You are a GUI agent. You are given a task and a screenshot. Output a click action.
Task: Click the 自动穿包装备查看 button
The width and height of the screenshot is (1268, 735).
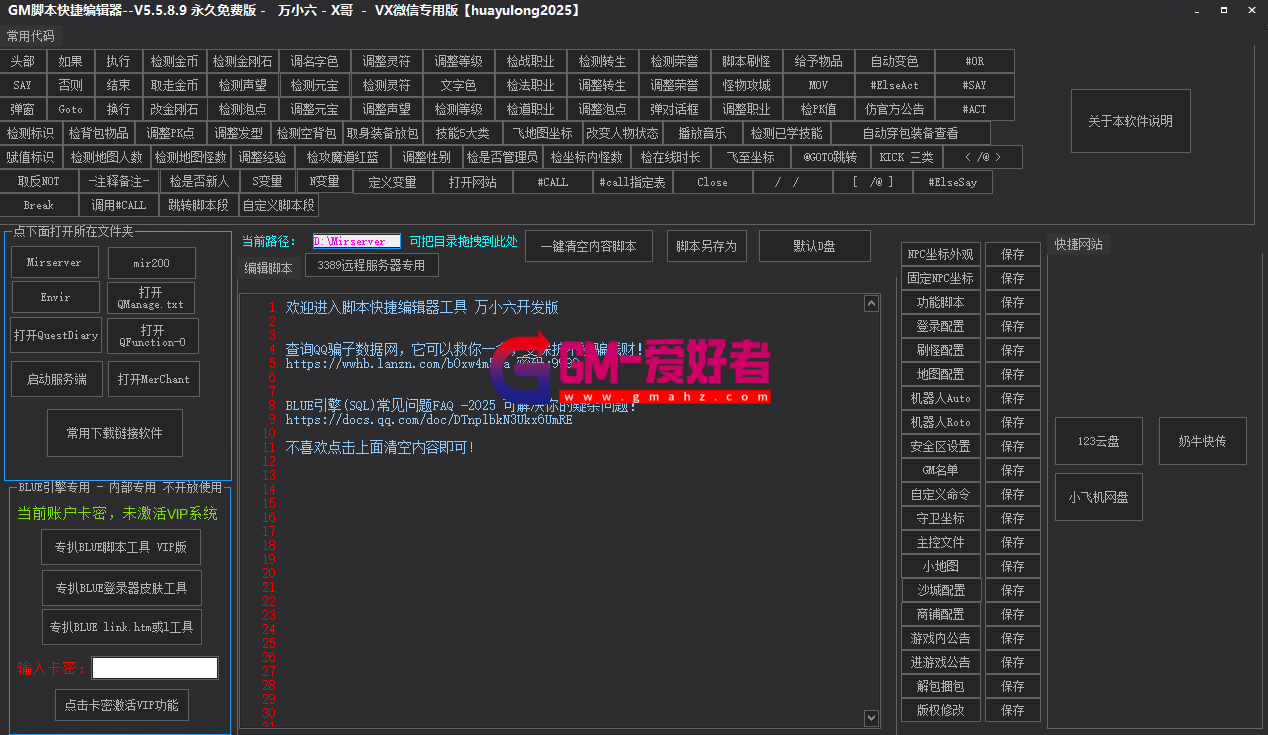910,133
